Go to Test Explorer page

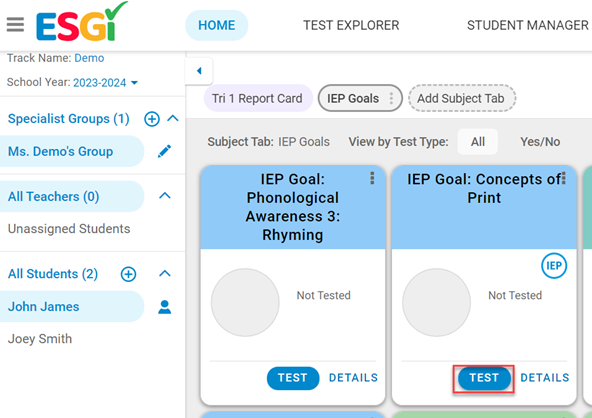point(351,25)
